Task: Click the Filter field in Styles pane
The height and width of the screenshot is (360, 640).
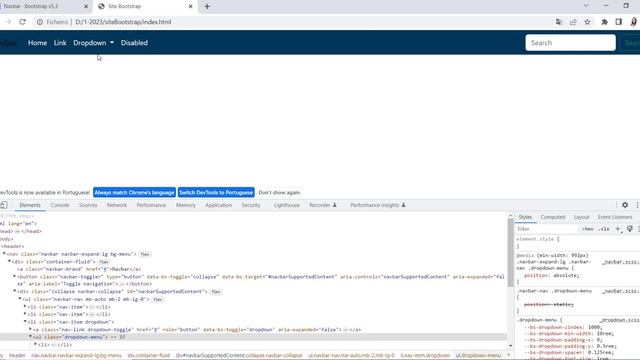Action: pyautogui.click(x=547, y=229)
